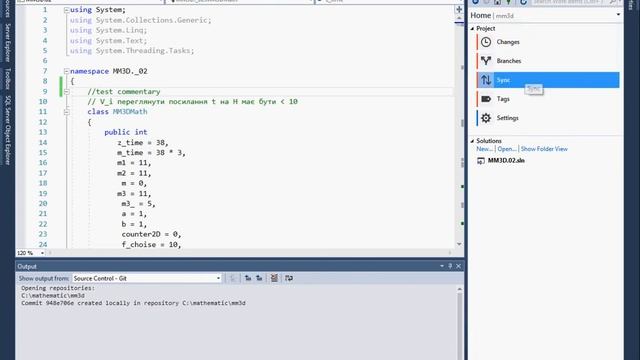Screen dimensions: 640x360
Task: Click the m_time = 38 * 3 line
Action: point(151,153)
